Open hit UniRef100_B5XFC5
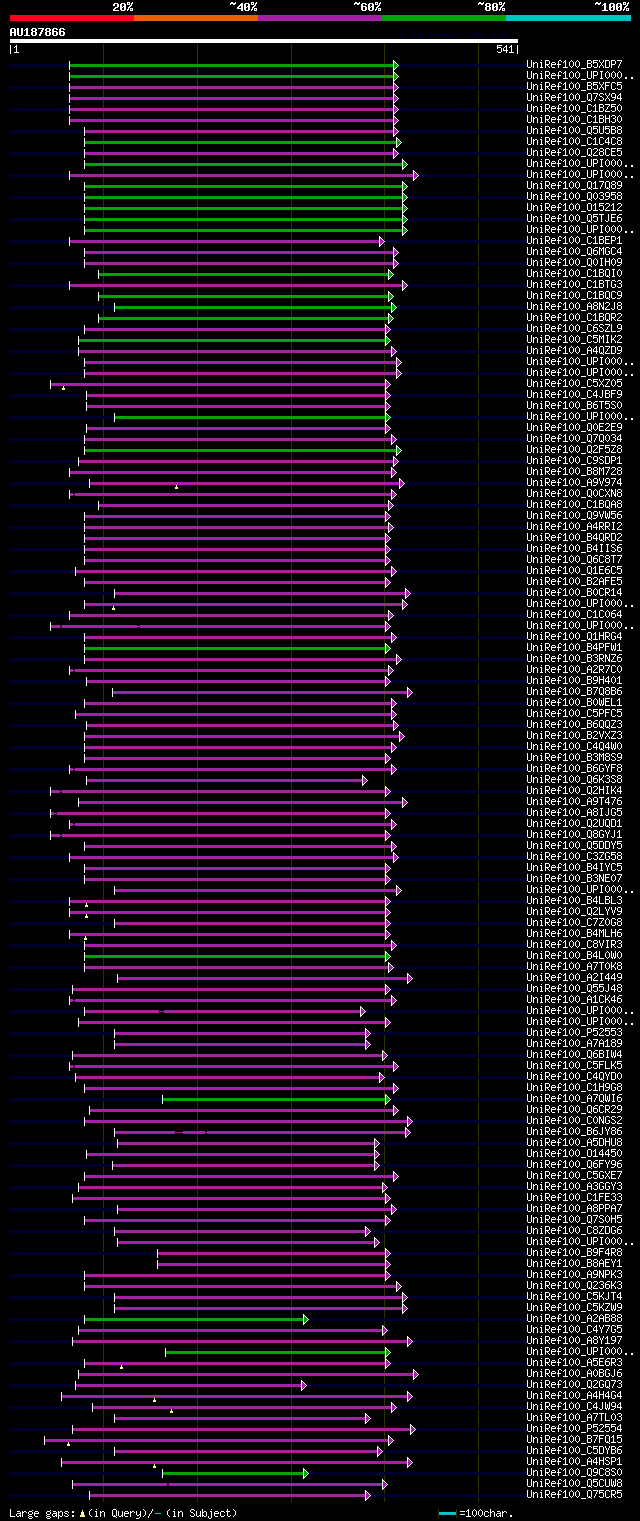The height and width of the screenshot is (1521, 640). (574, 87)
